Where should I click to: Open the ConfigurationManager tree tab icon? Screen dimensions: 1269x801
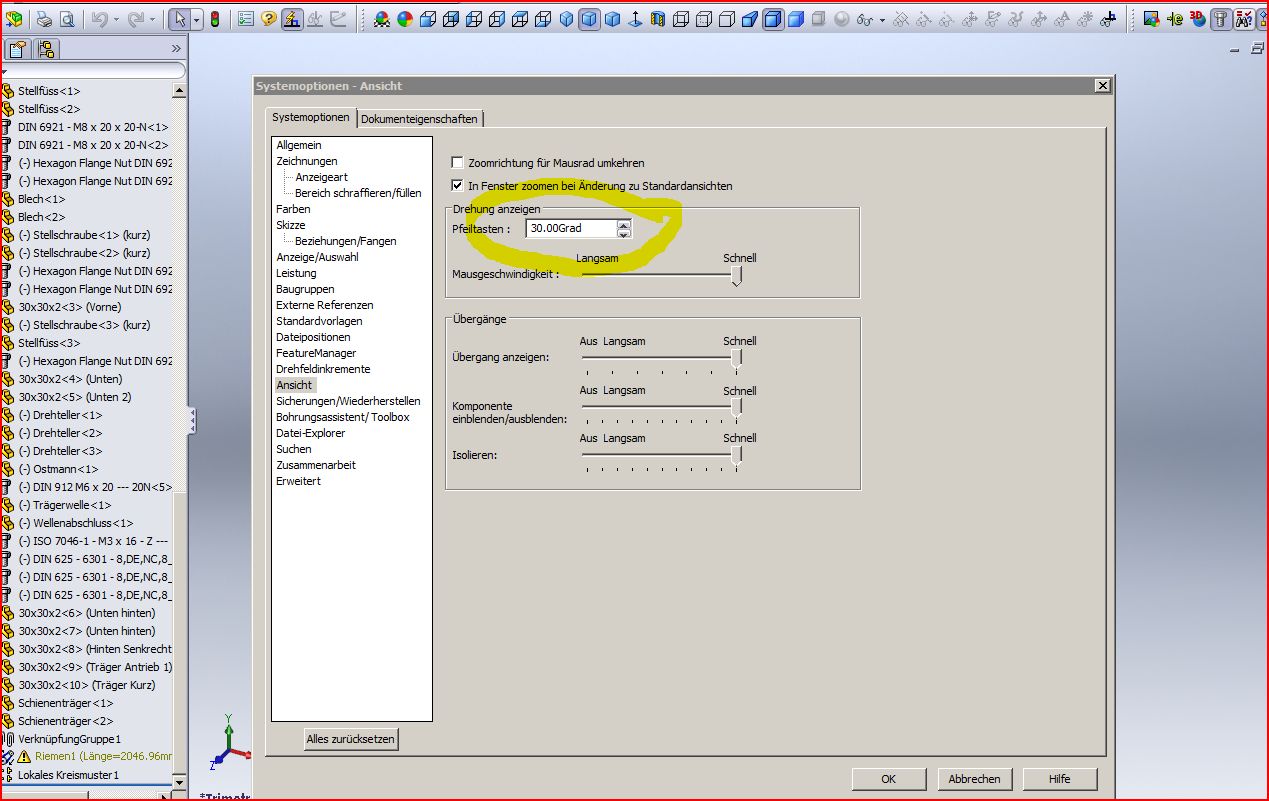pos(46,49)
